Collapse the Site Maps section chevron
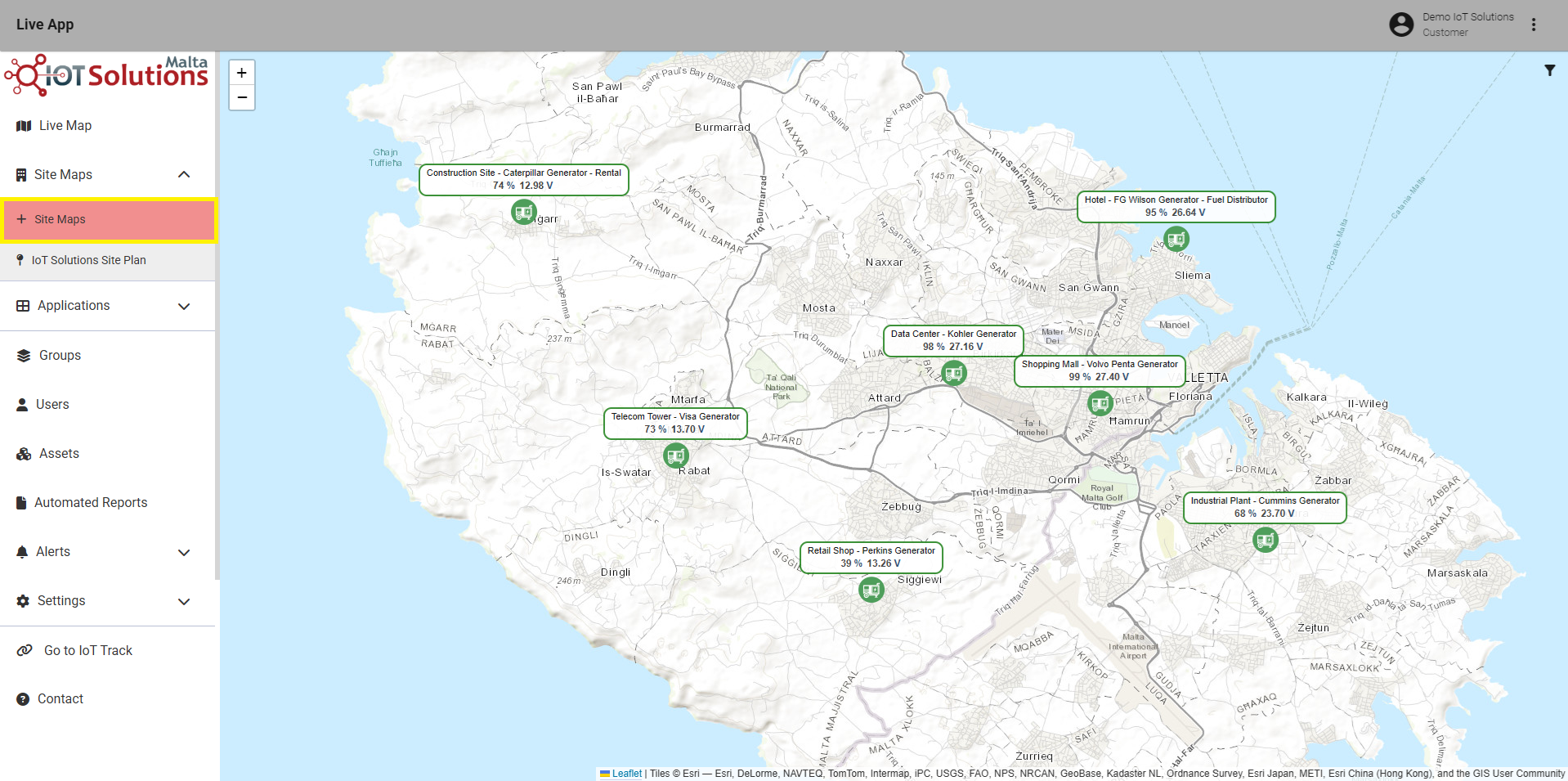 pyautogui.click(x=184, y=175)
